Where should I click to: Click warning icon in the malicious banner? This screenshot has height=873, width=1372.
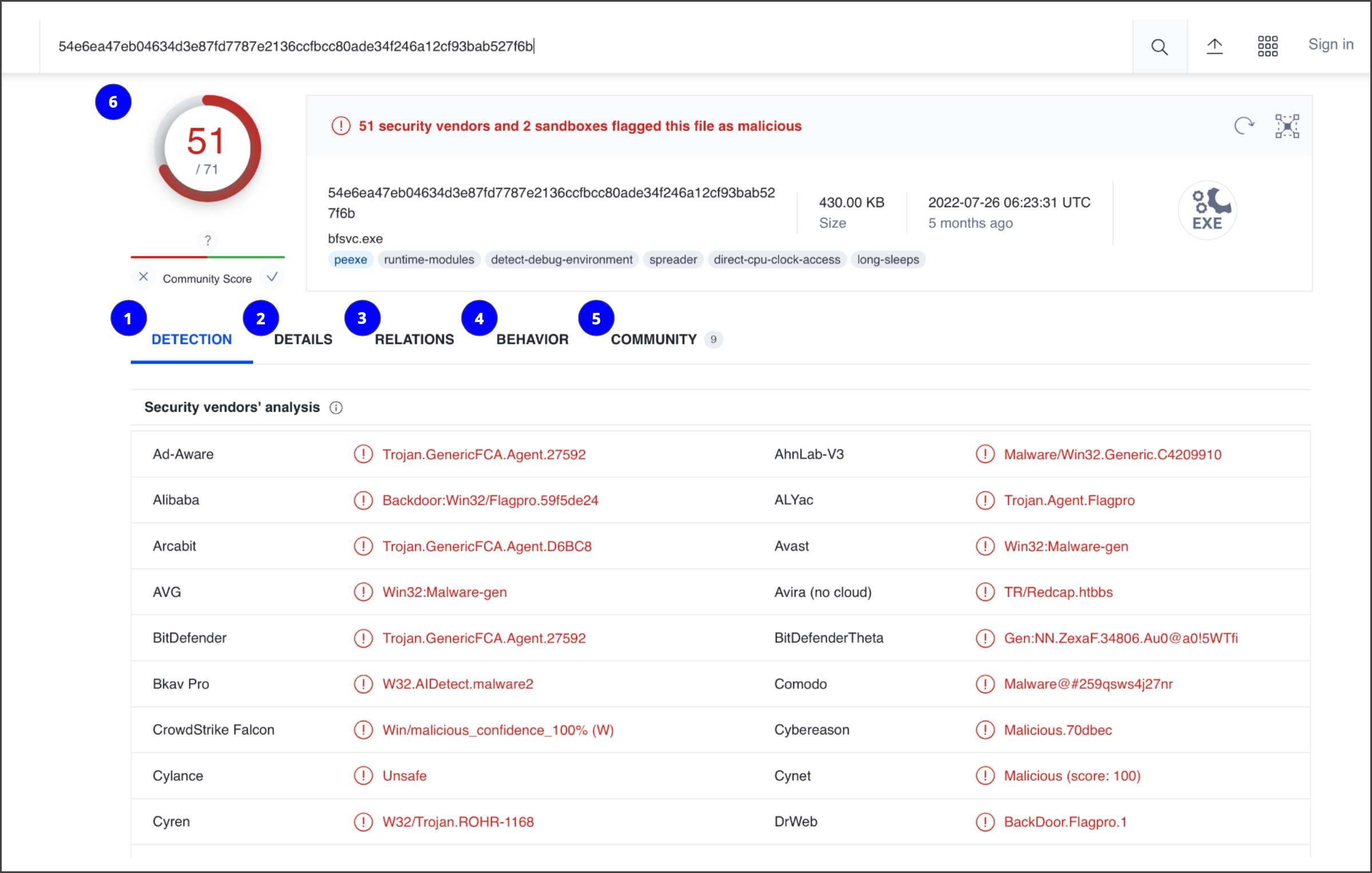[341, 126]
